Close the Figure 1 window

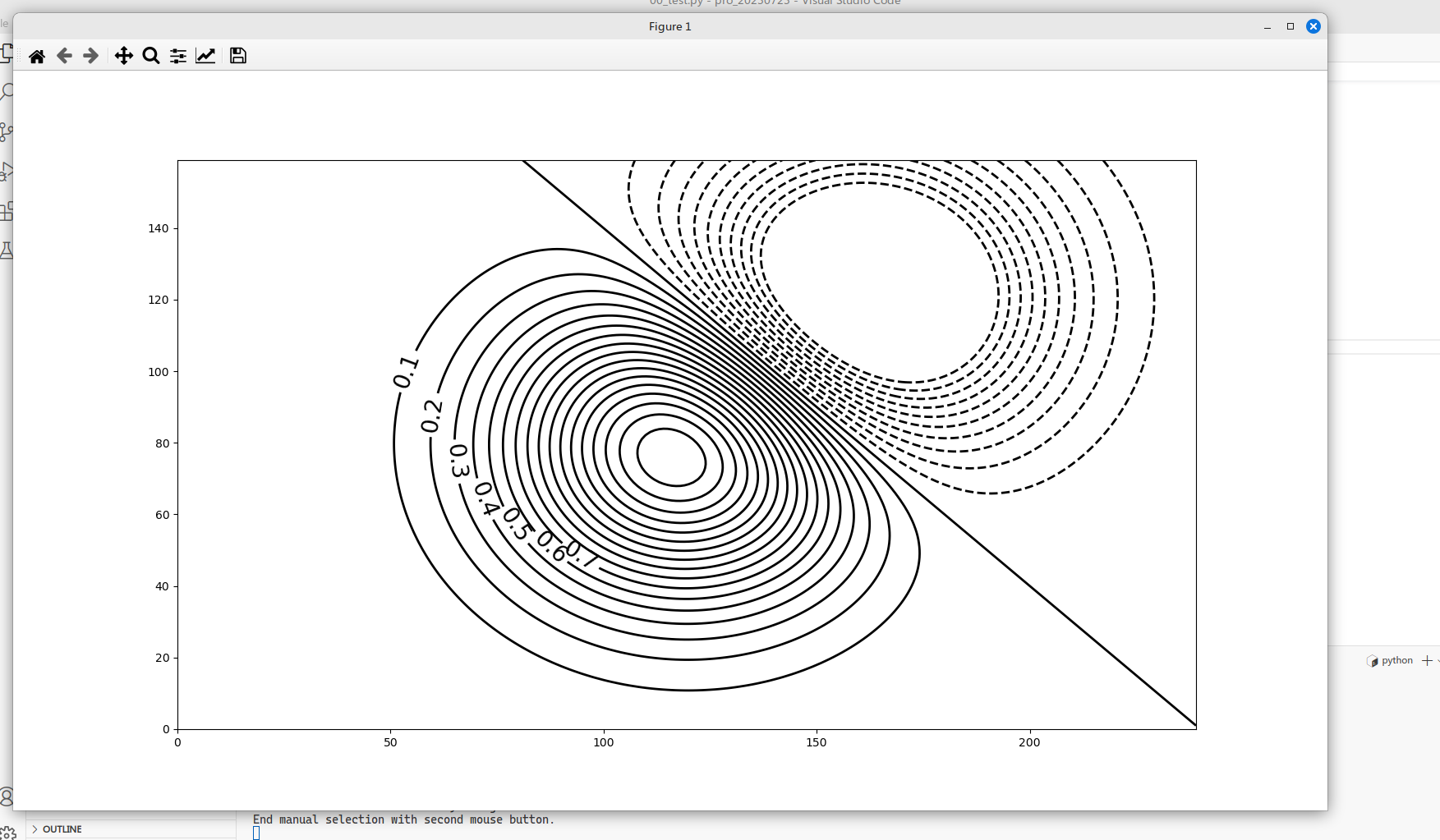pyautogui.click(x=1313, y=26)
